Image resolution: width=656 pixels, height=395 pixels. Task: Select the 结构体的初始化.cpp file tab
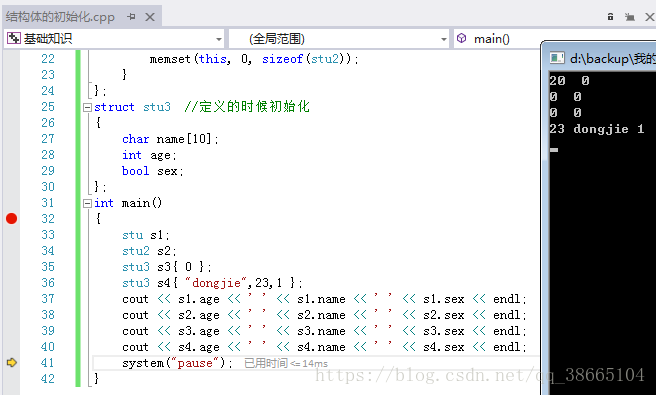point(60,17)
